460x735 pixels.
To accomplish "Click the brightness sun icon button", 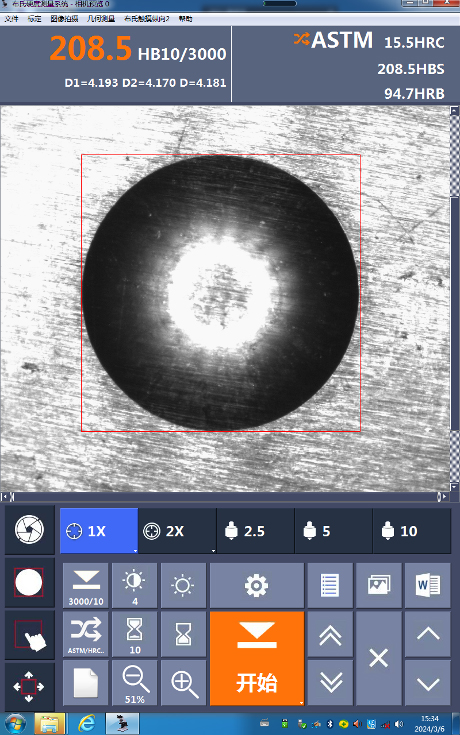I will [x=183, y=585].
